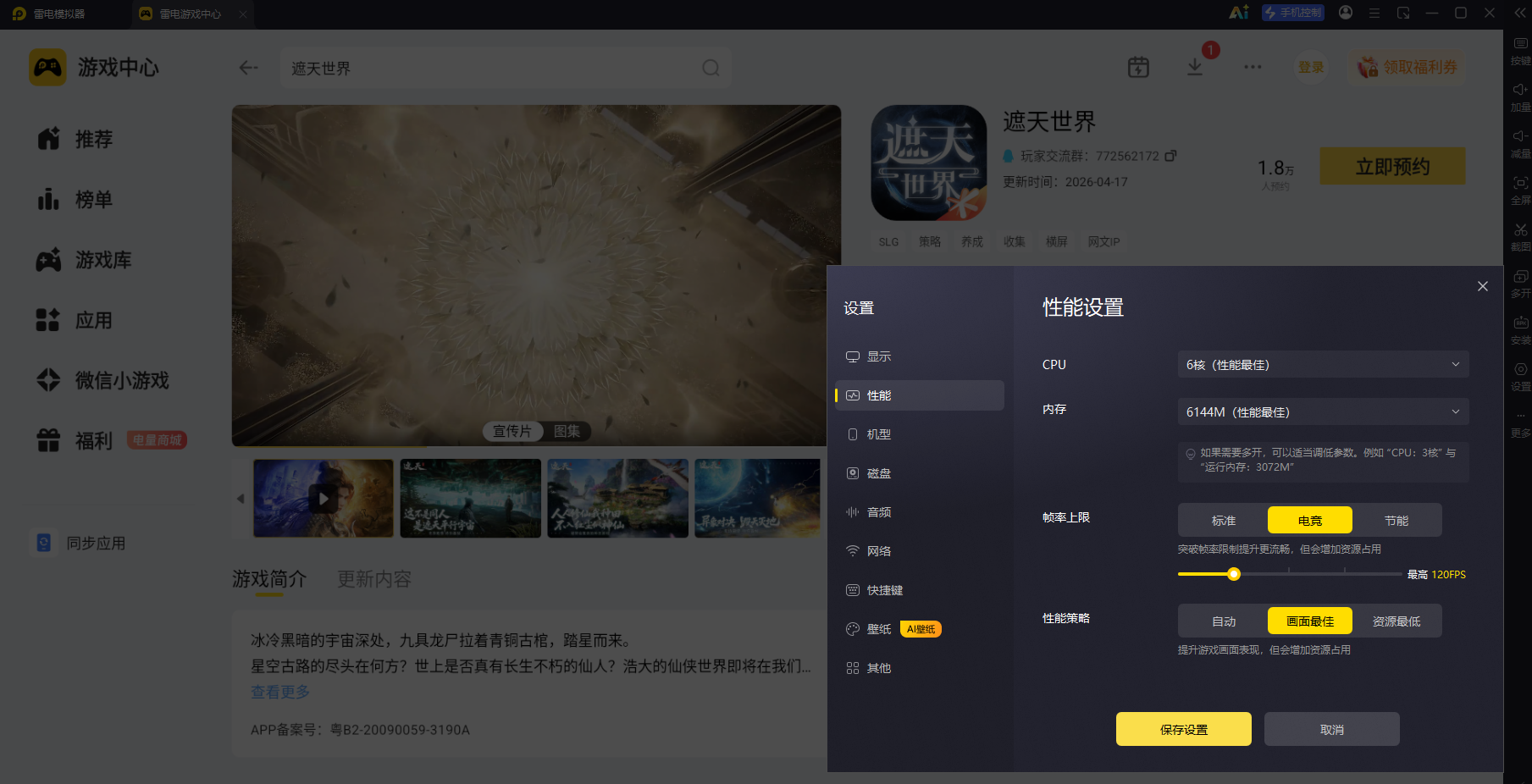Click the 遮天世界 game app icon
1532x784 pixels.
click(929, 163)
